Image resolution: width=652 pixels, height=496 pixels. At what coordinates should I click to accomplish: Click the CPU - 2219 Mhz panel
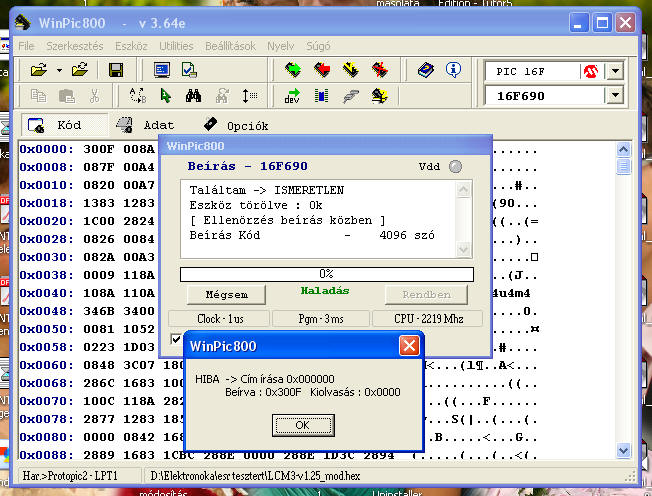(428, 319)
